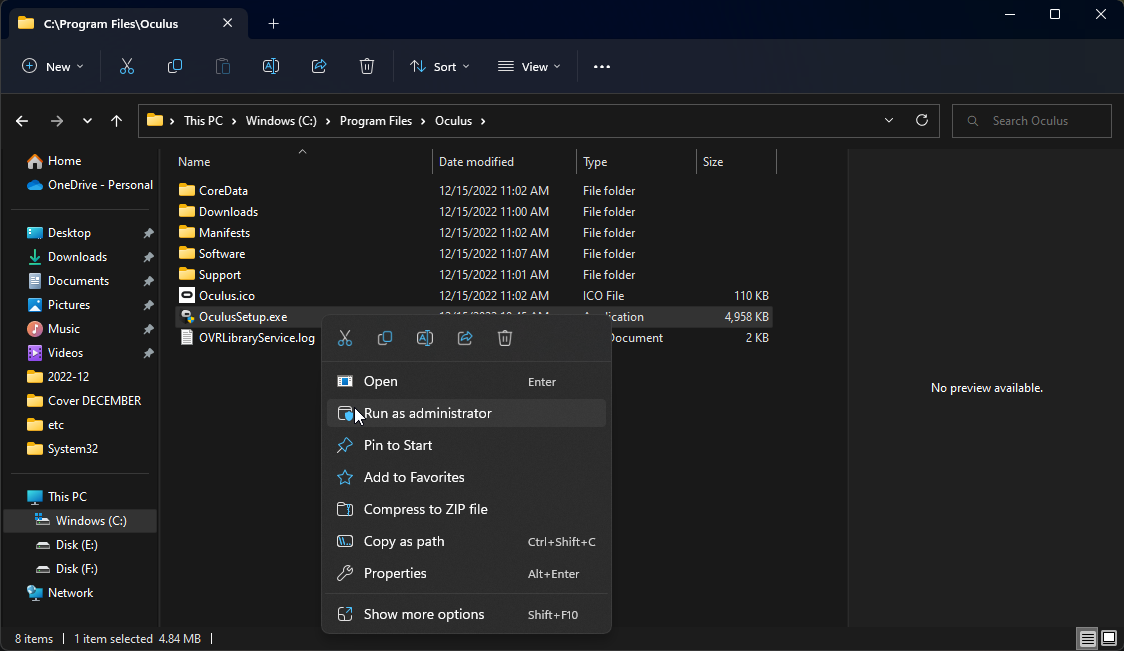
Task: Go back with the Back arrow
Action: pos(22,121)
